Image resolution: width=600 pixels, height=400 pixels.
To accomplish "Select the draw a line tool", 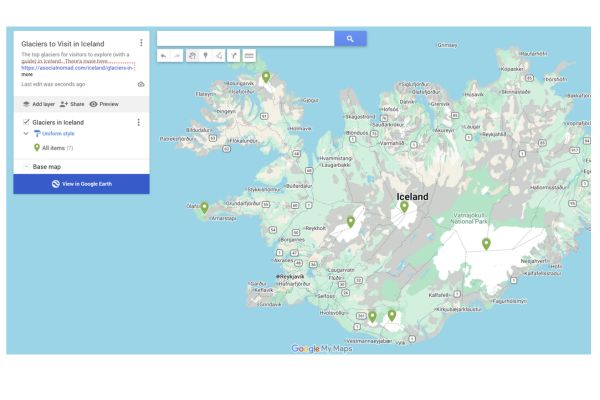I will click(219, 56).
